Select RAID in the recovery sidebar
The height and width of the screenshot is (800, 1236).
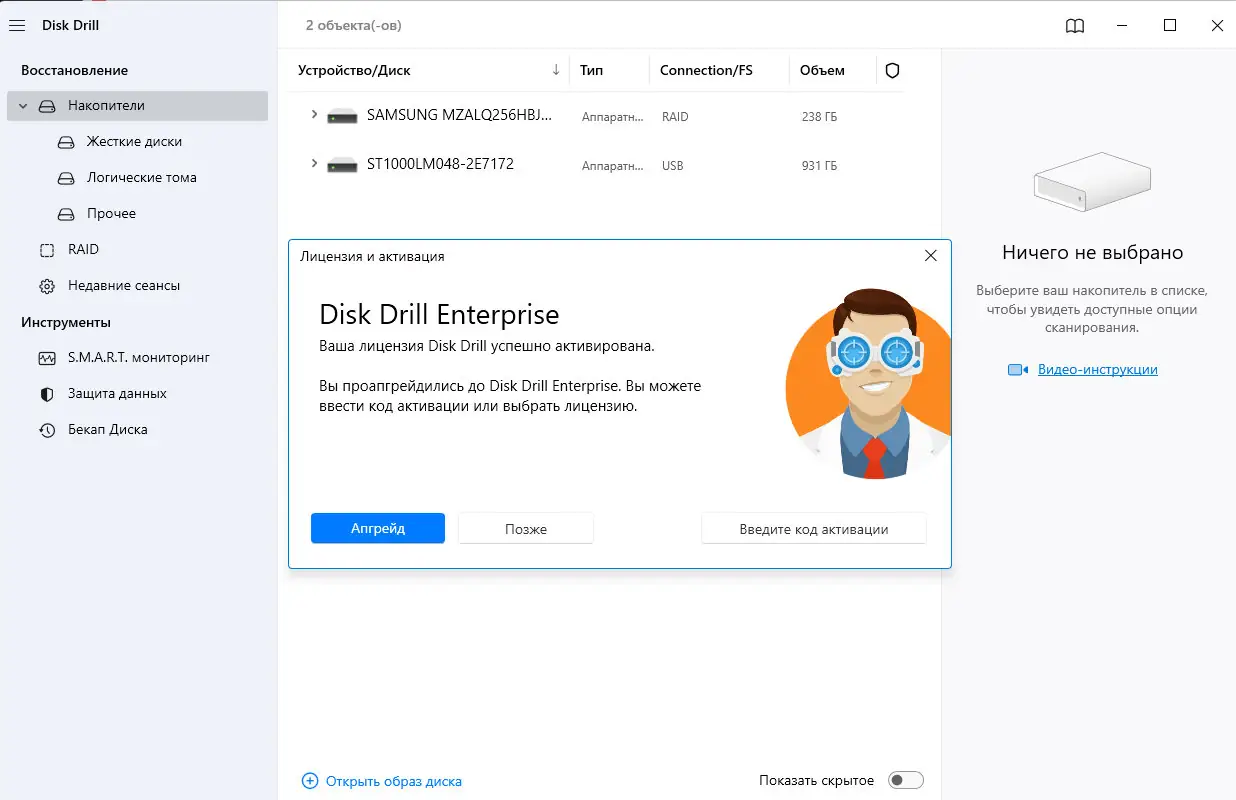tap(83, 249)
